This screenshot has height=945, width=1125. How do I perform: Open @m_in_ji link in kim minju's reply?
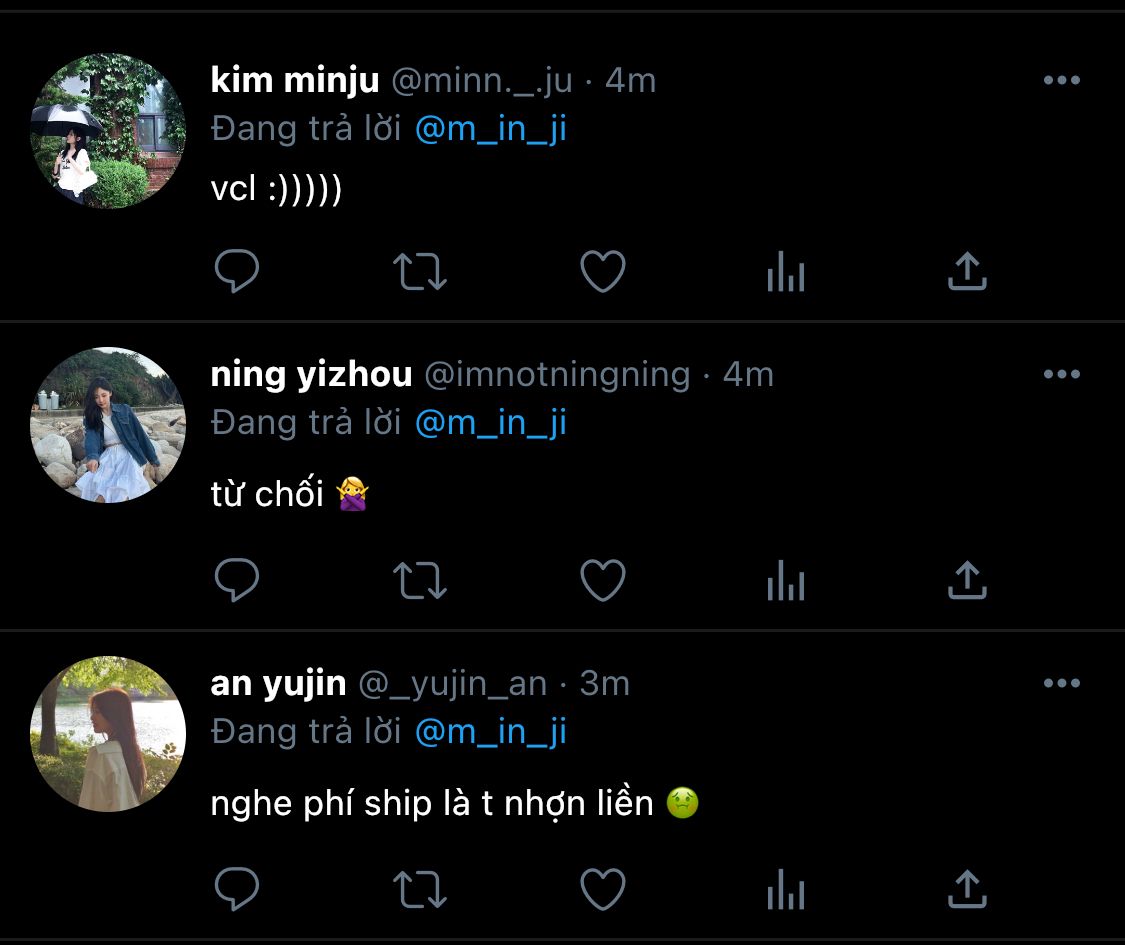pyautogui.click(x=491, y=129)
